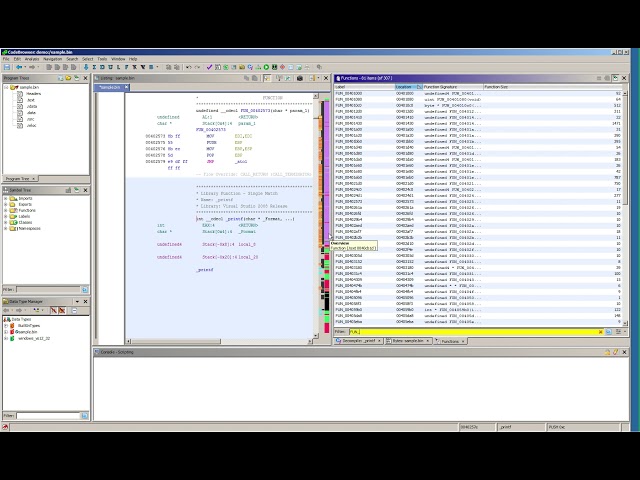Select Headers node in Program Tree
Screen dimensions: 640x480
tap(33, 93)
